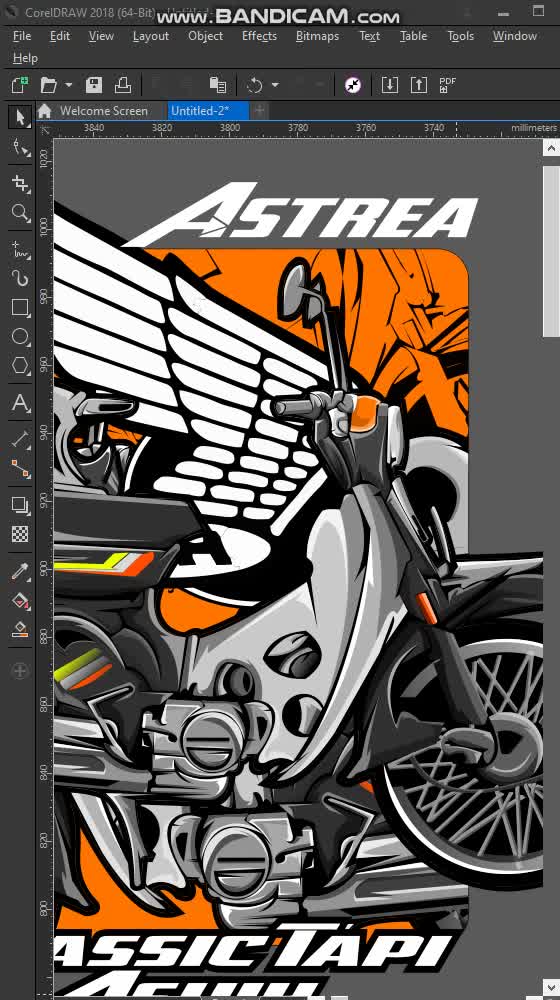Select the Rectangle tool
This screenshot has width=560, height=1000.
(20, 307)
